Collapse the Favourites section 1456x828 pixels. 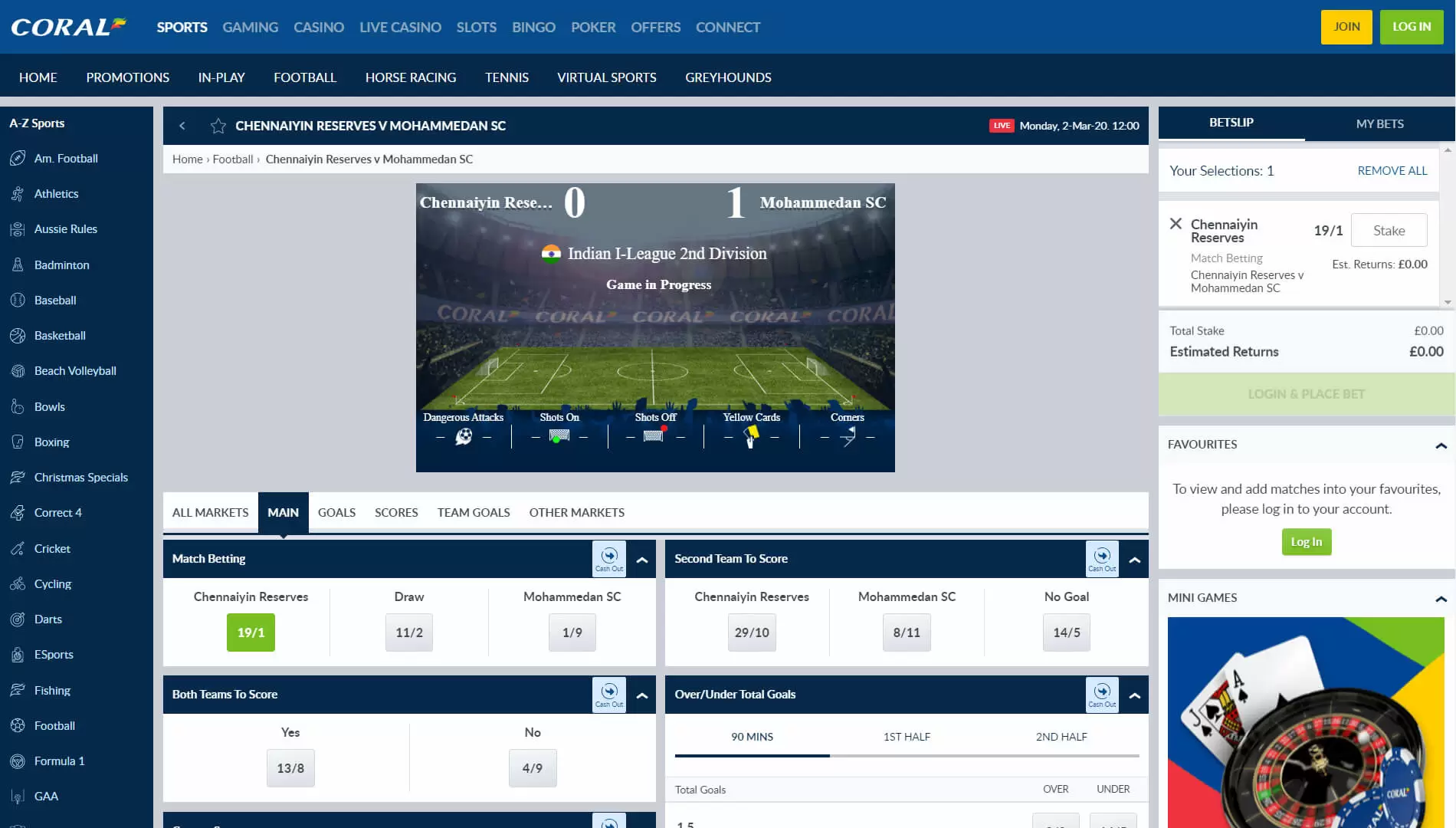(1441, 445)
